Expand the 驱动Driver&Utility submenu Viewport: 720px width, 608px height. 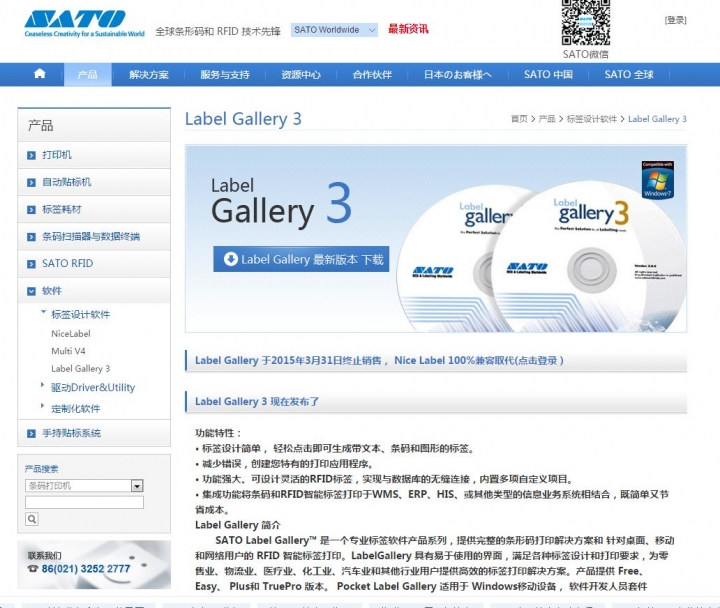[x=43, y=387]
